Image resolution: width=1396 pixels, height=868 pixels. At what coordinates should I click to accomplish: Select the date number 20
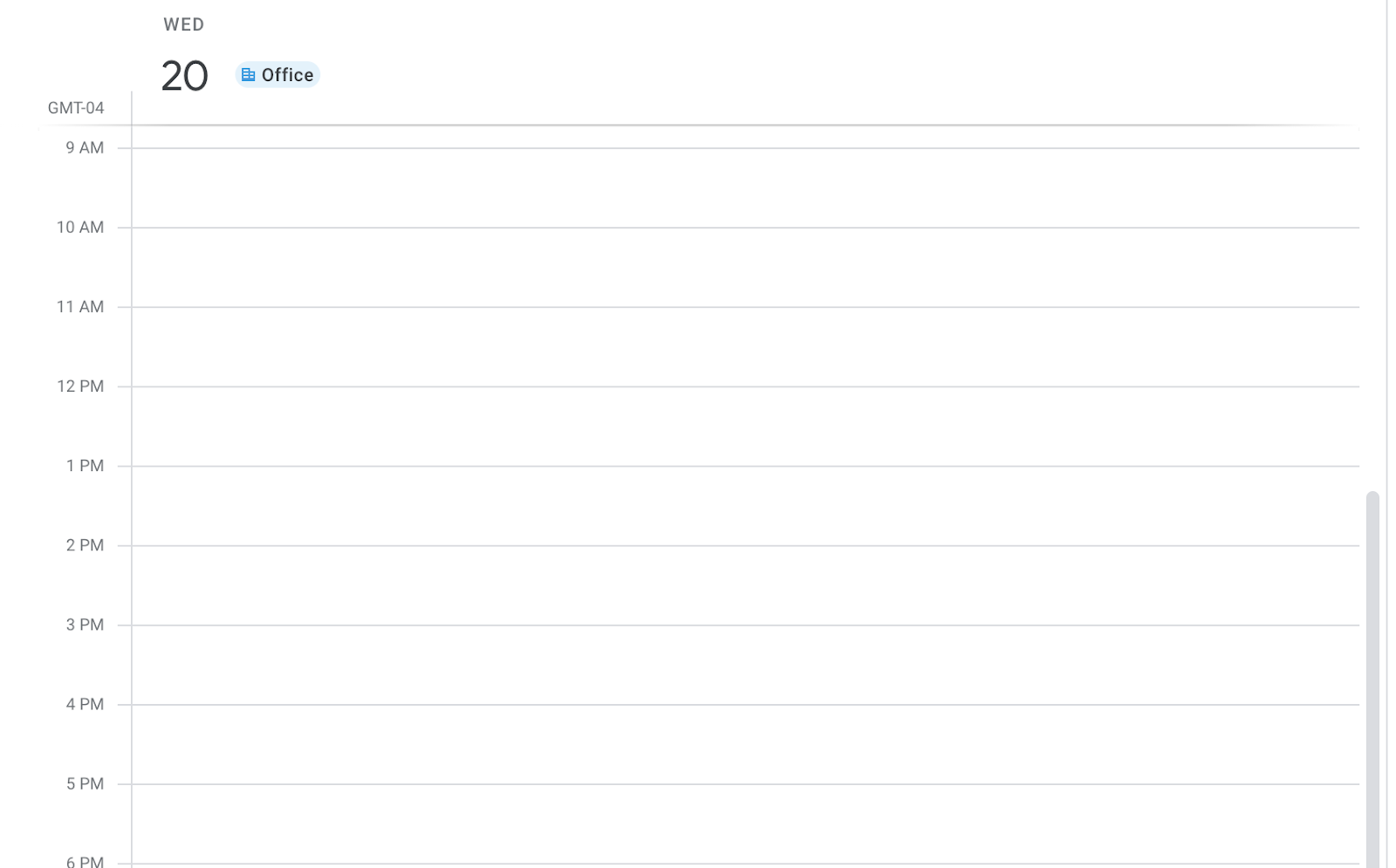tap(184, 76)
